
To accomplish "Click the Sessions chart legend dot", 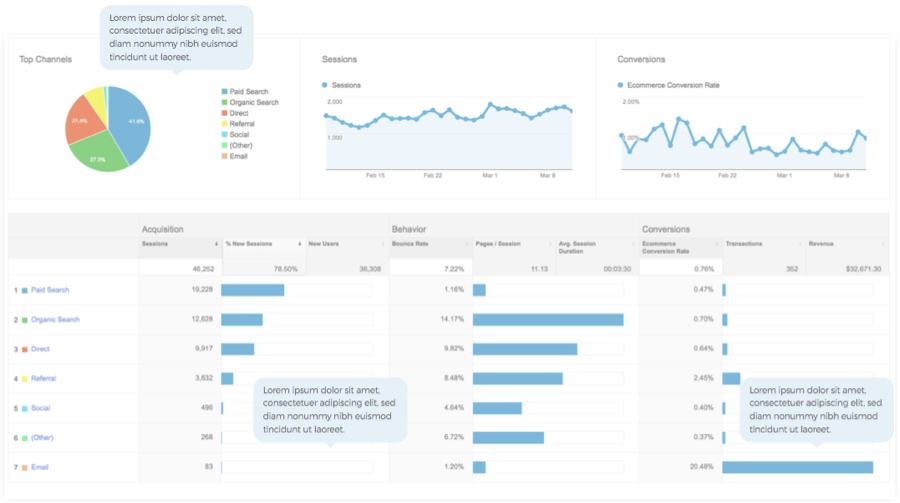I will coord(325,85).
